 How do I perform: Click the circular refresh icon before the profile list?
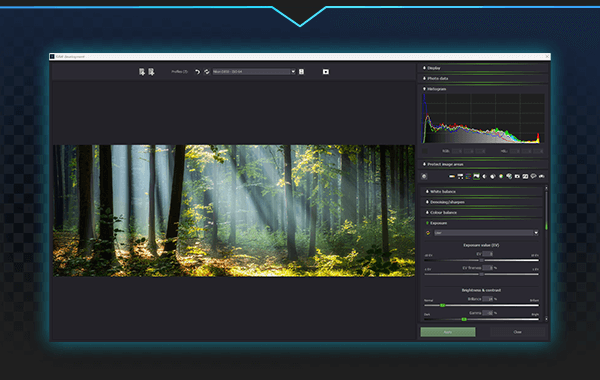coord(207,72)
